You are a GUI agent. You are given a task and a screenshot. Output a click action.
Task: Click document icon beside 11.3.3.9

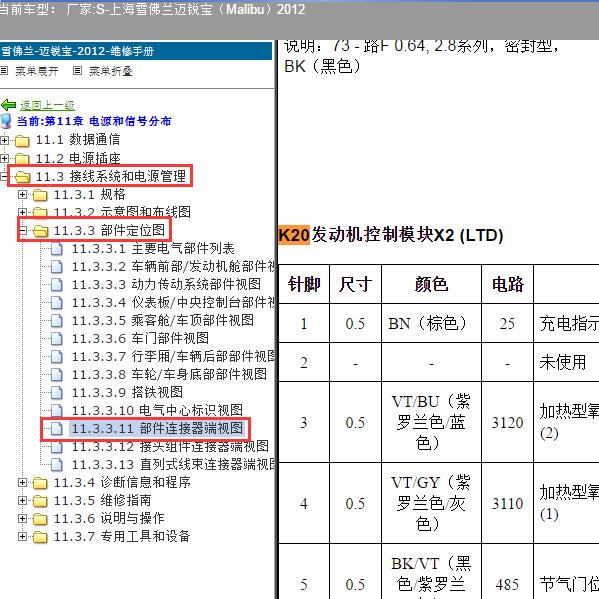coord(57,393)
